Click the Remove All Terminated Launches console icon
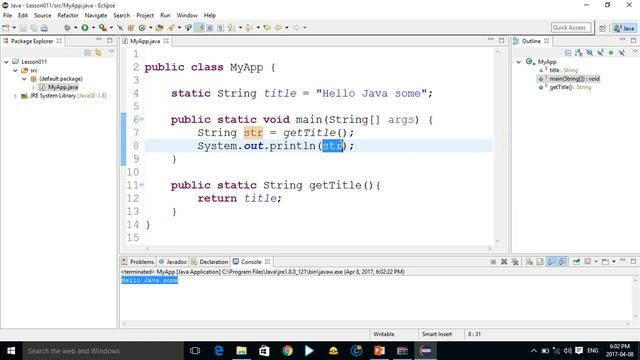640x360 pixels. tap(515, 262)
